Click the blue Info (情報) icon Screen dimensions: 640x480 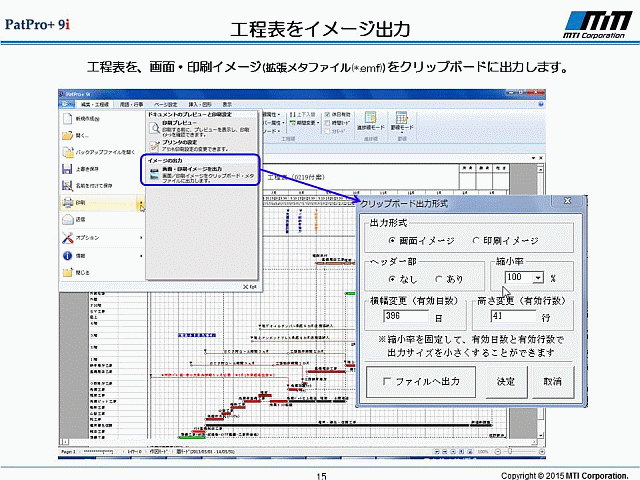[67, 256]
